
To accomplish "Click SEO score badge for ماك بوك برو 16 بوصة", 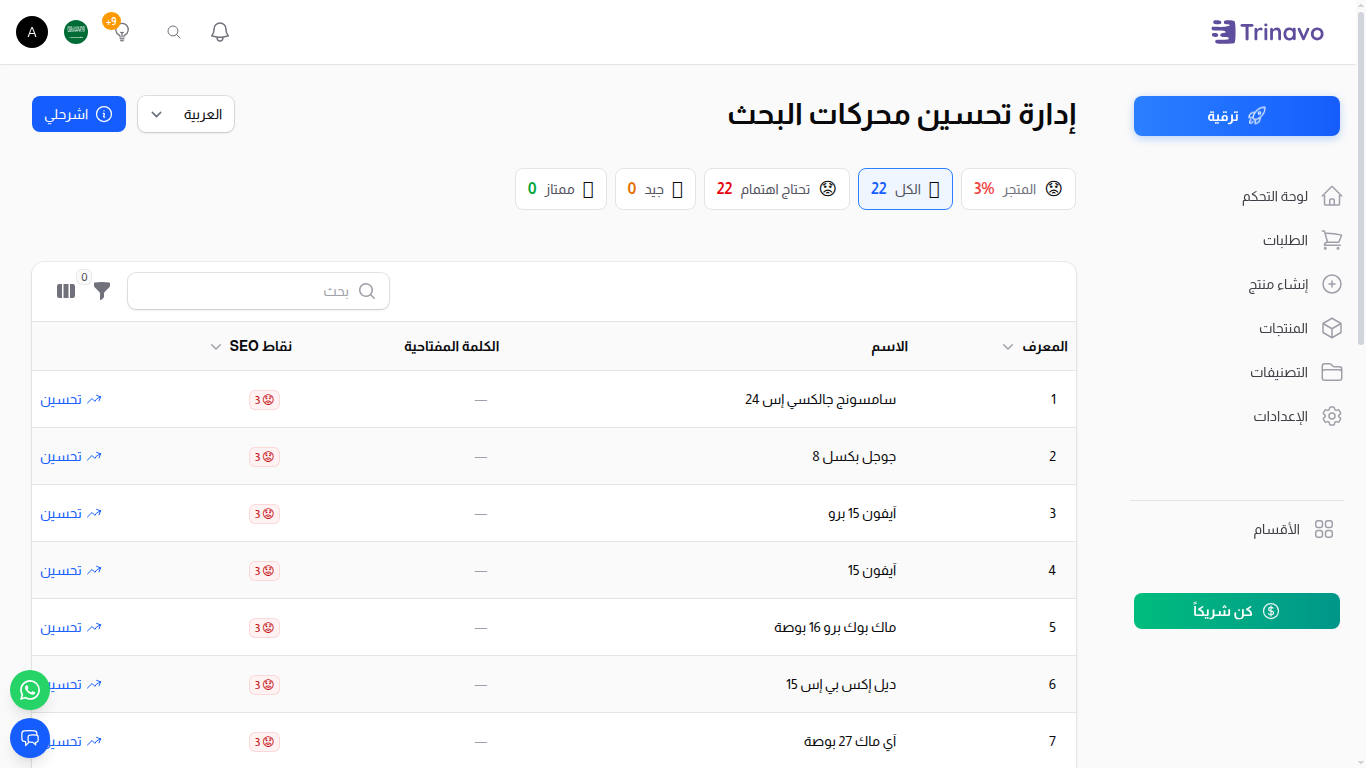I will pos(264,628).
